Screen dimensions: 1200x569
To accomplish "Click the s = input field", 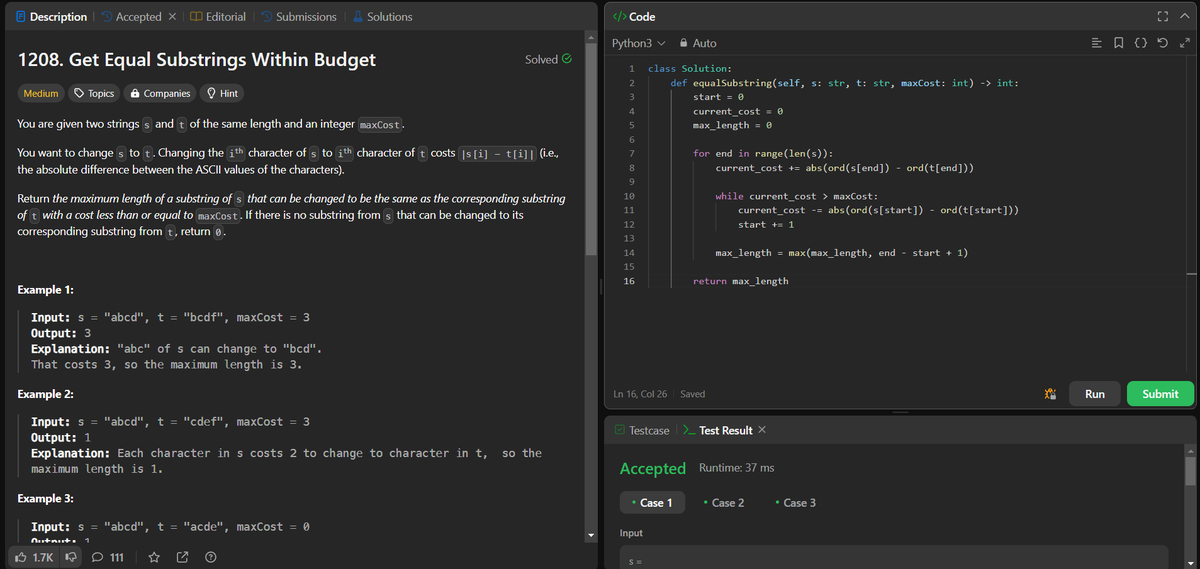I will pyautogui.click(x=894, y=558).
